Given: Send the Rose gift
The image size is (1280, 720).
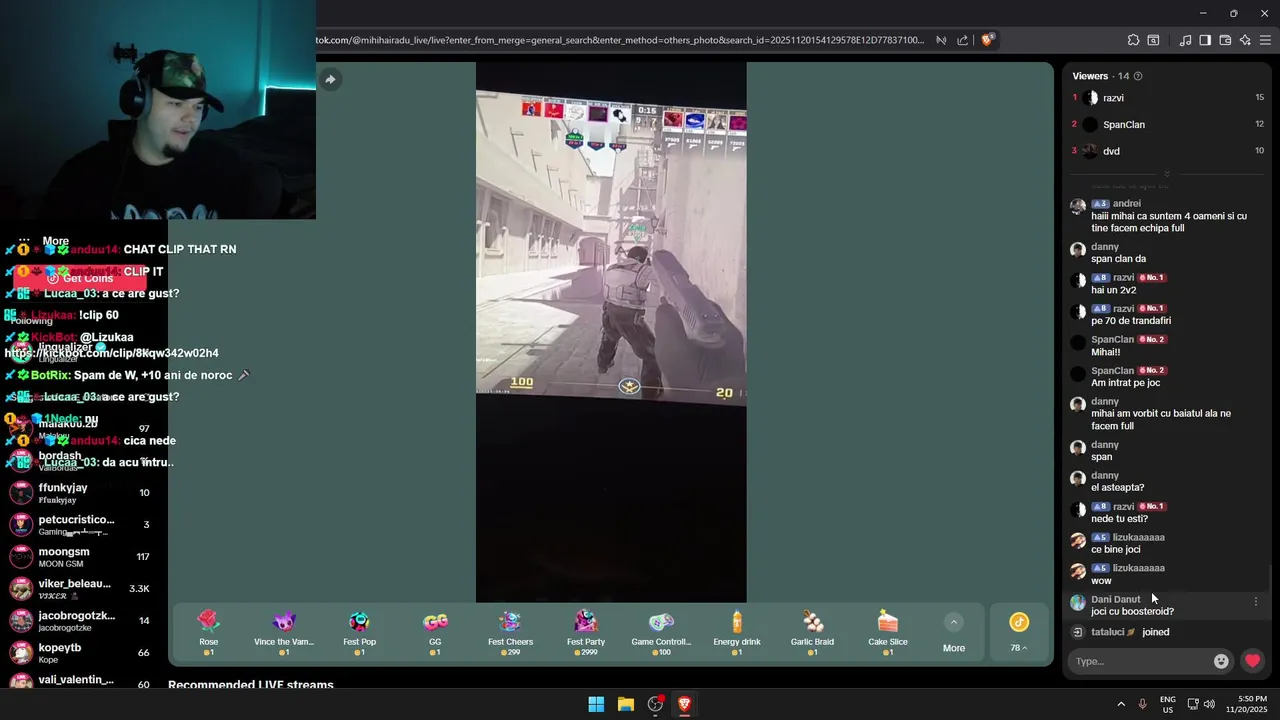Looking at the screenshot, I should coord(208,632).
